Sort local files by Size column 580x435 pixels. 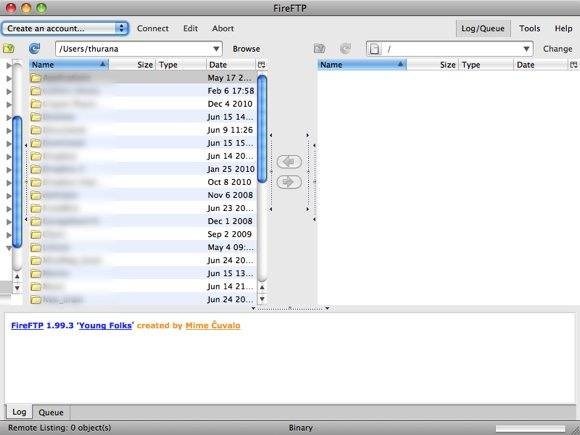[132, 65]
